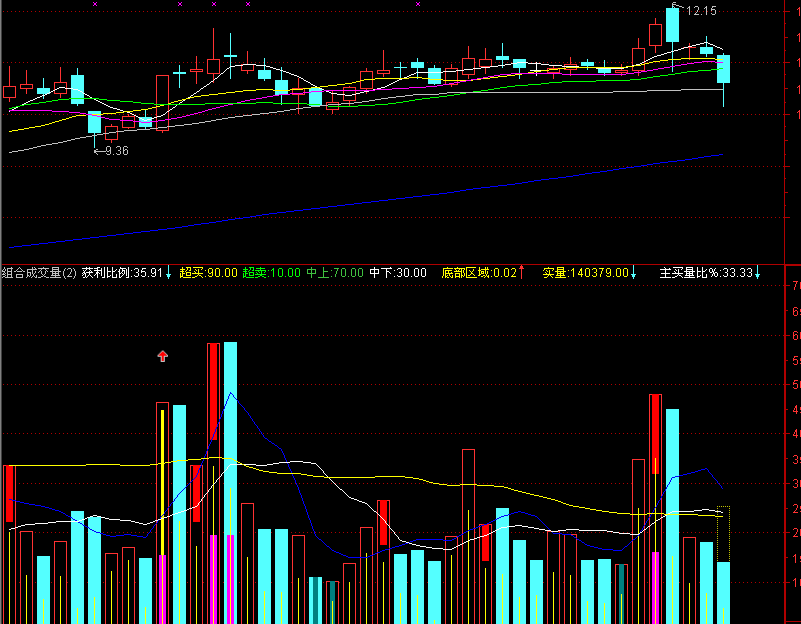
Task: Click the 获利比例:35.91 value label
Action: [122, 273]
